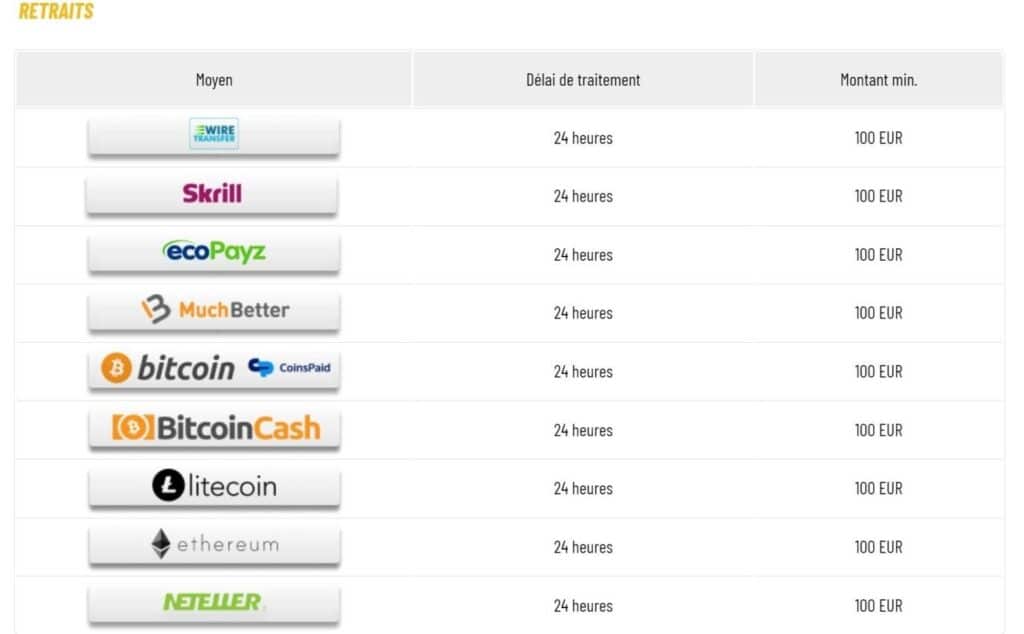Viewport: 1024px width, 634px height.
Task: Select the ethereum withdrawal option
Action: click(214, 545)
